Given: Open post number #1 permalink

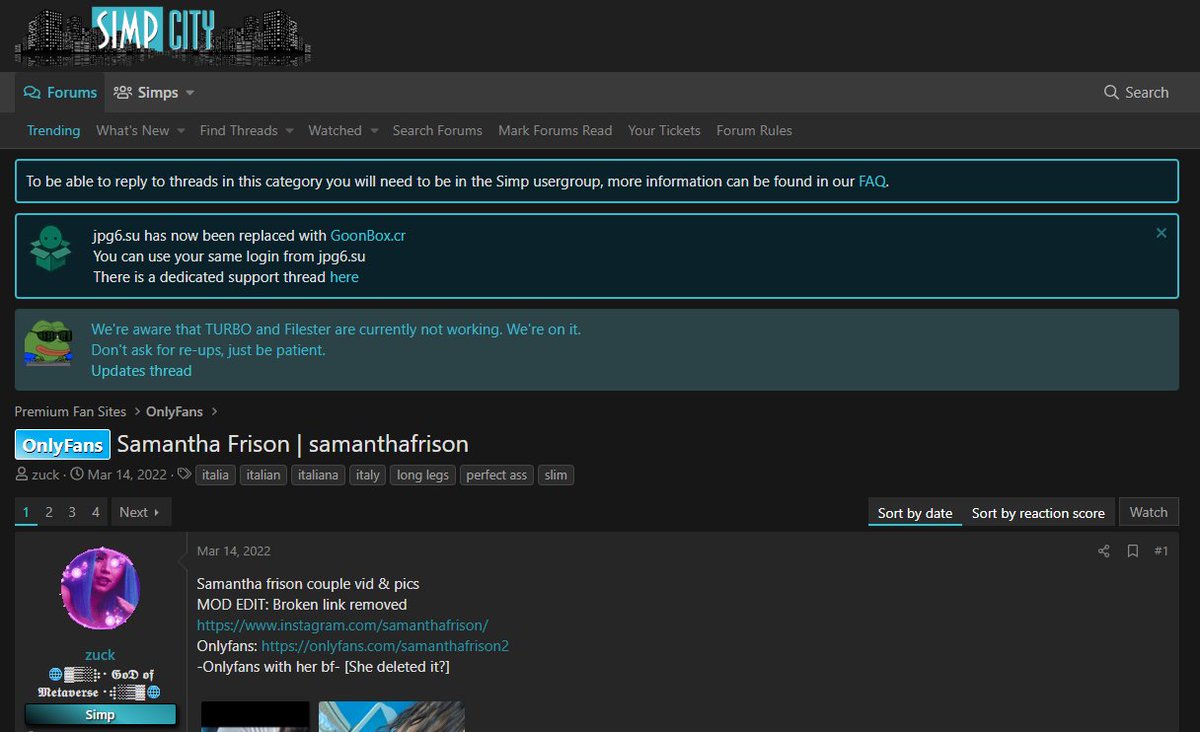Looking at the screenshot, I should tap(1161, 551).
